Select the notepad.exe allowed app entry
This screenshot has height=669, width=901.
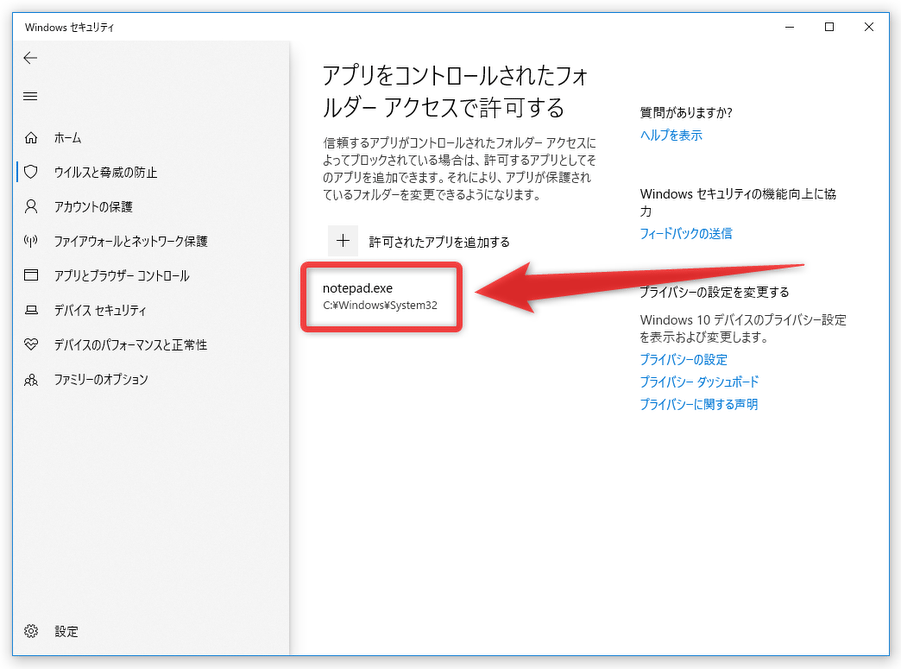381,297
